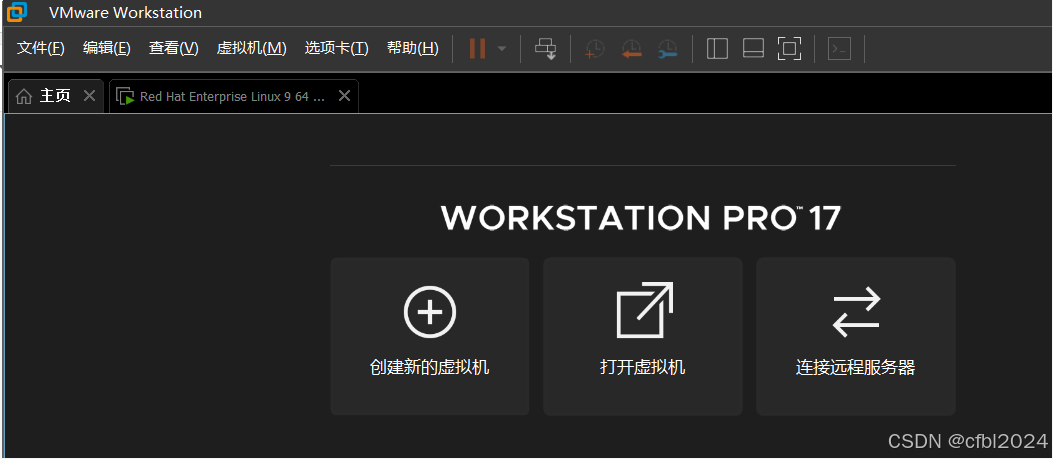Screen dimensions: 1053x459
Task: Enter full screen mode icon
Action: pos(790,48)
